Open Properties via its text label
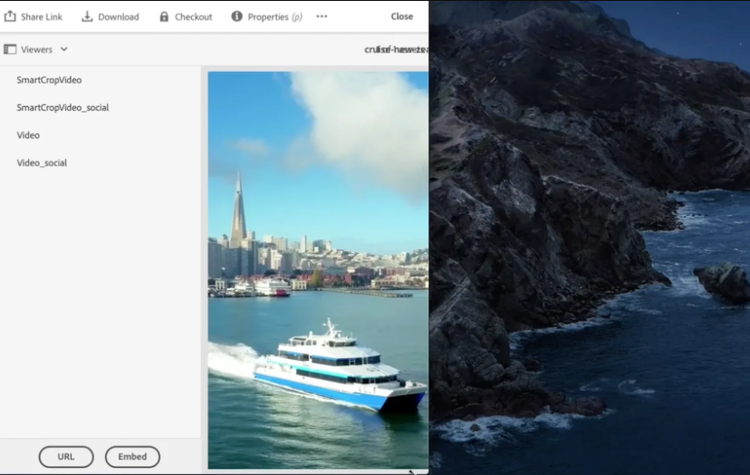750x475 pixels. point(268,17)
